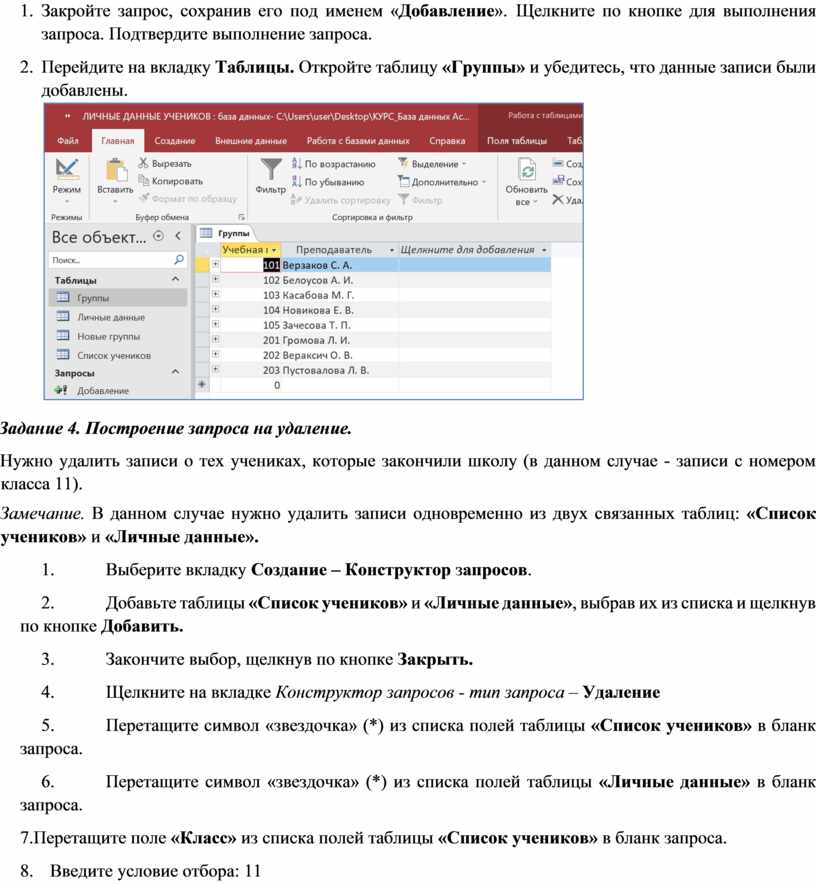Click the small Фильтр toggle under Дополнительно
Screen dimensions: 816x885
click(x=420, y=200)
